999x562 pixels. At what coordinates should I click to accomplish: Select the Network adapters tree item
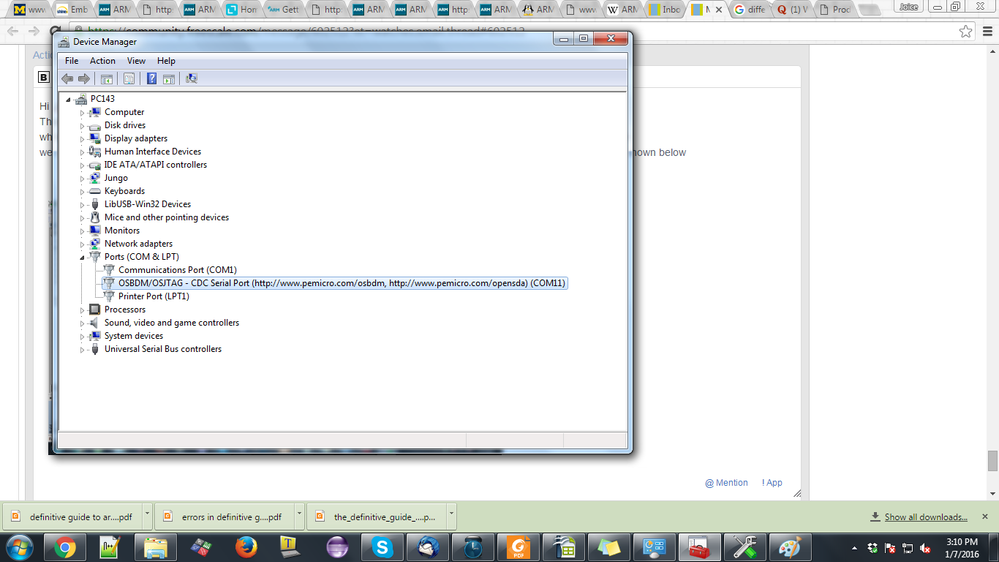pos(138,243)
